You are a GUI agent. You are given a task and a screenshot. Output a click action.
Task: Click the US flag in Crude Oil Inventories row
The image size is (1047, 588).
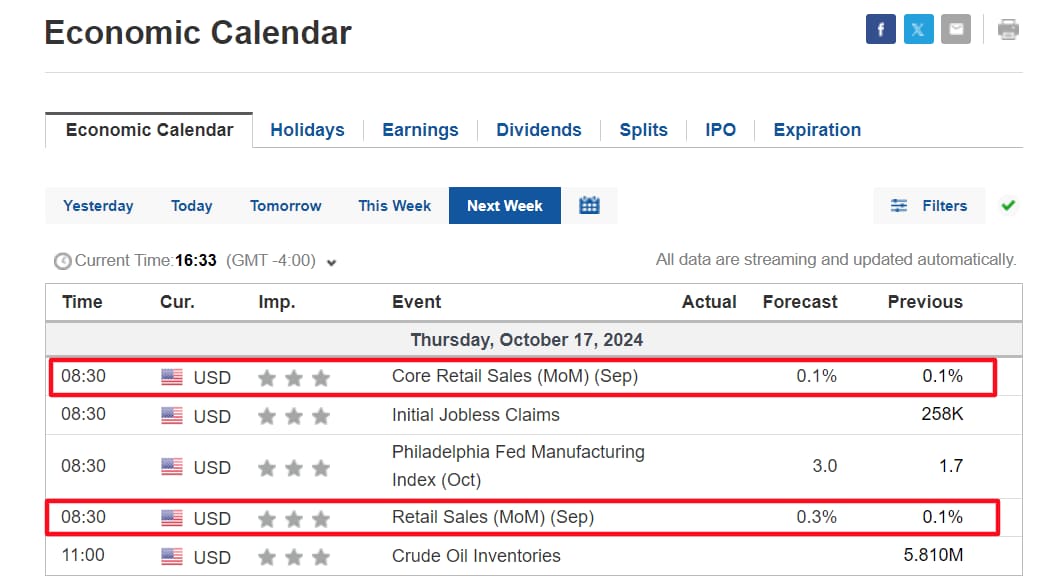172,556
